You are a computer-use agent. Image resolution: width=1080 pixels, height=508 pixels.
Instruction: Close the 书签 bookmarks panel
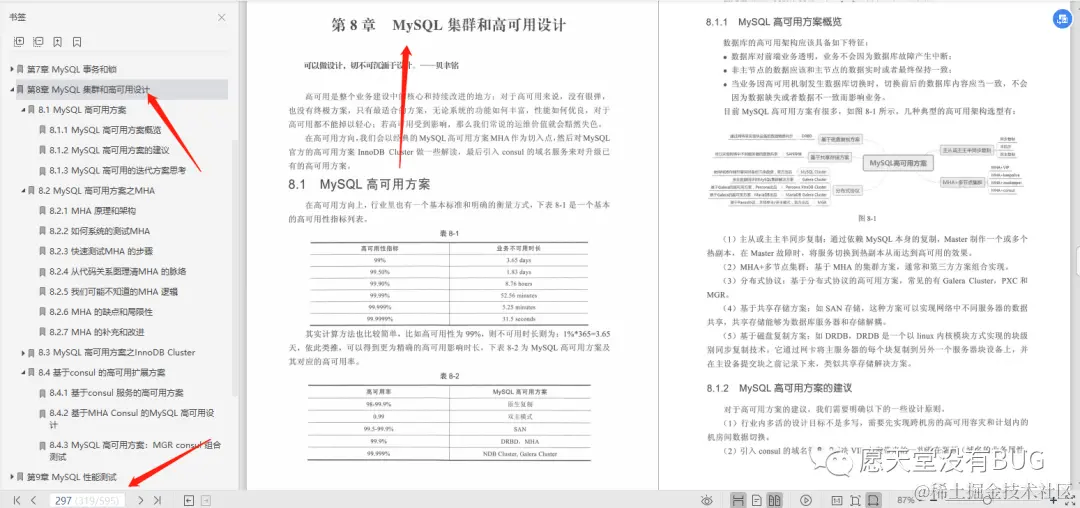221,18
